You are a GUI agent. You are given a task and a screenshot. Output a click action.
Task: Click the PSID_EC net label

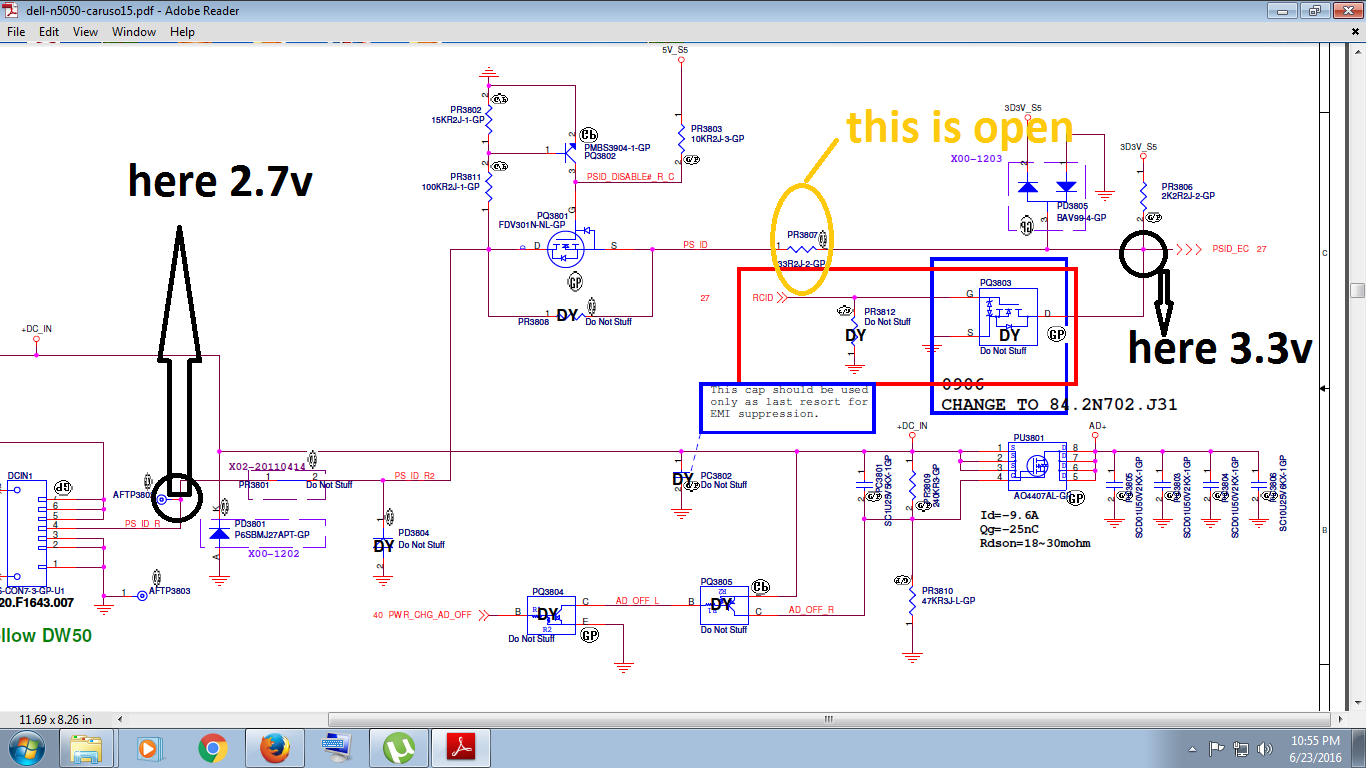click(x=1230, y=249)
